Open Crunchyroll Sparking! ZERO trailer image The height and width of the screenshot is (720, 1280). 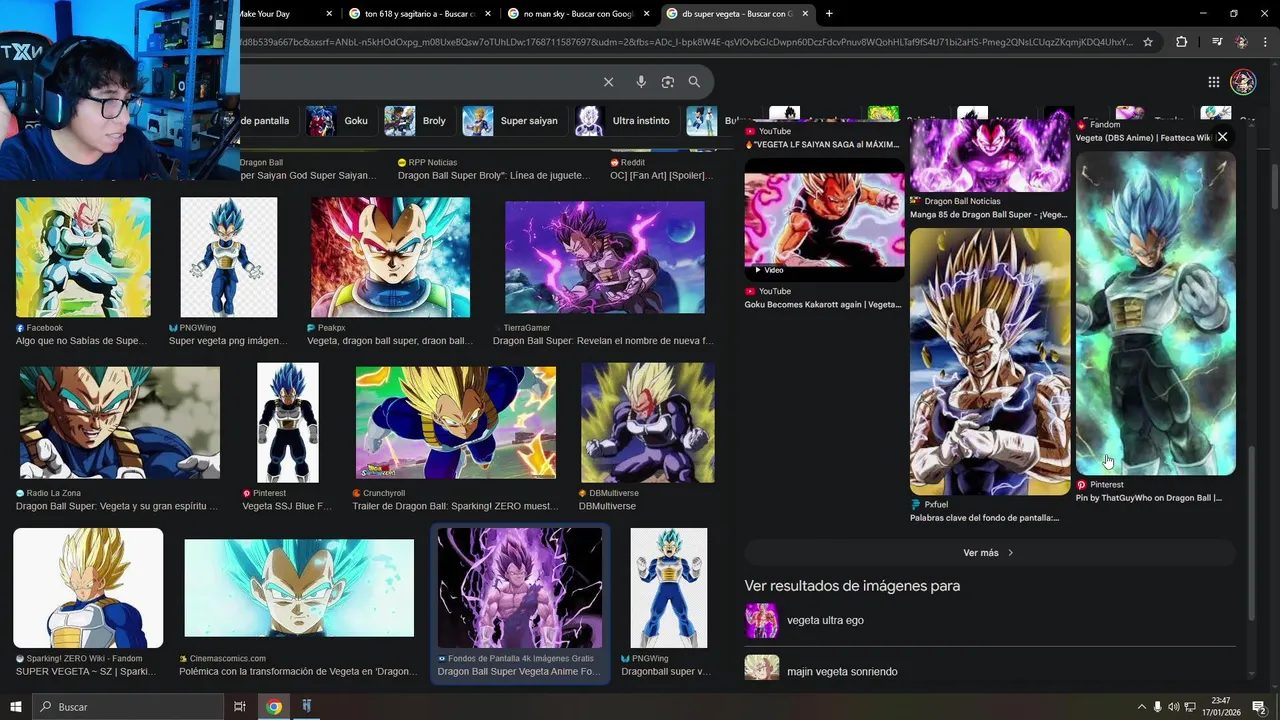coord(456,422)
